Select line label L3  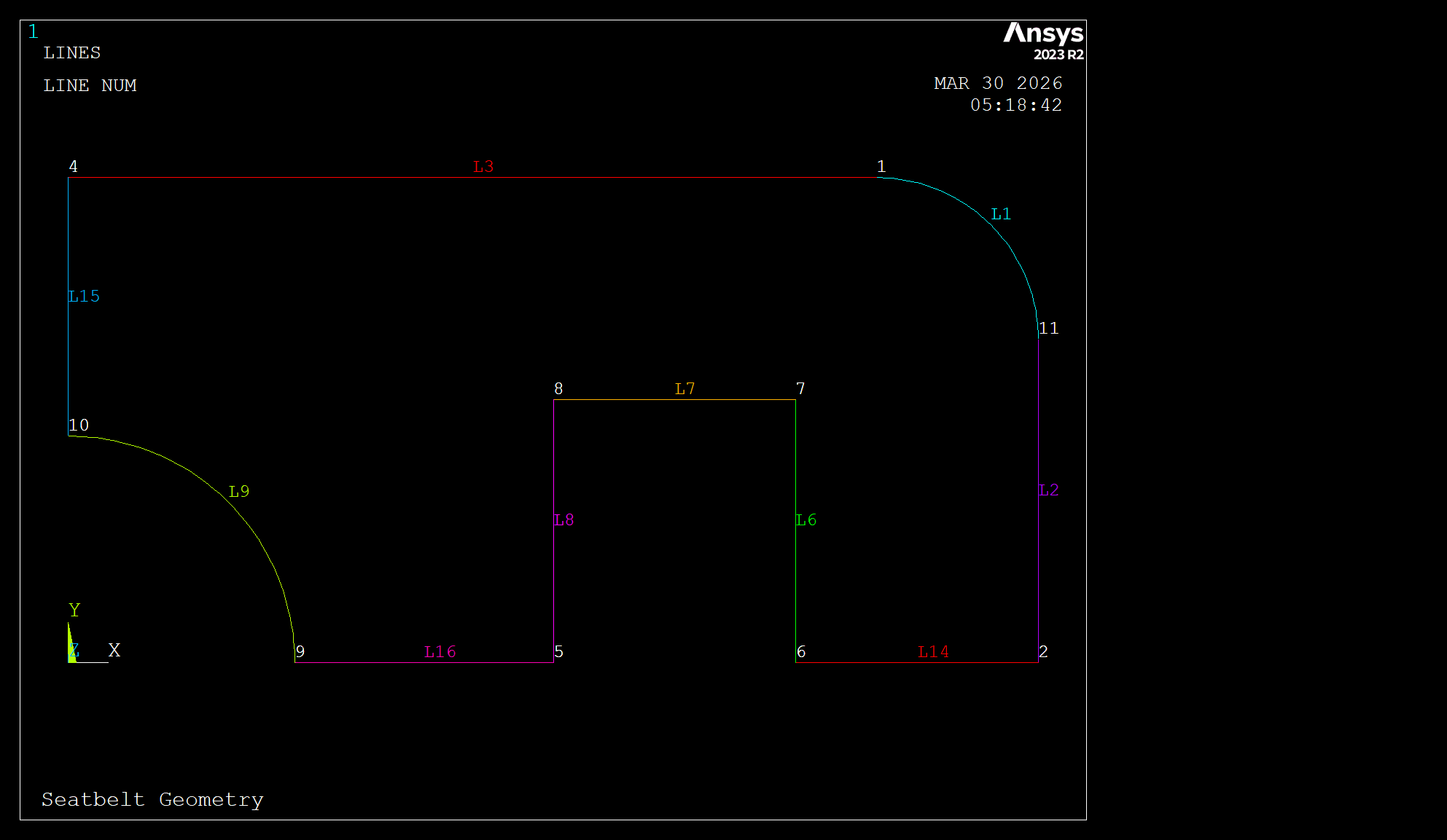click(x=483, y=167)
